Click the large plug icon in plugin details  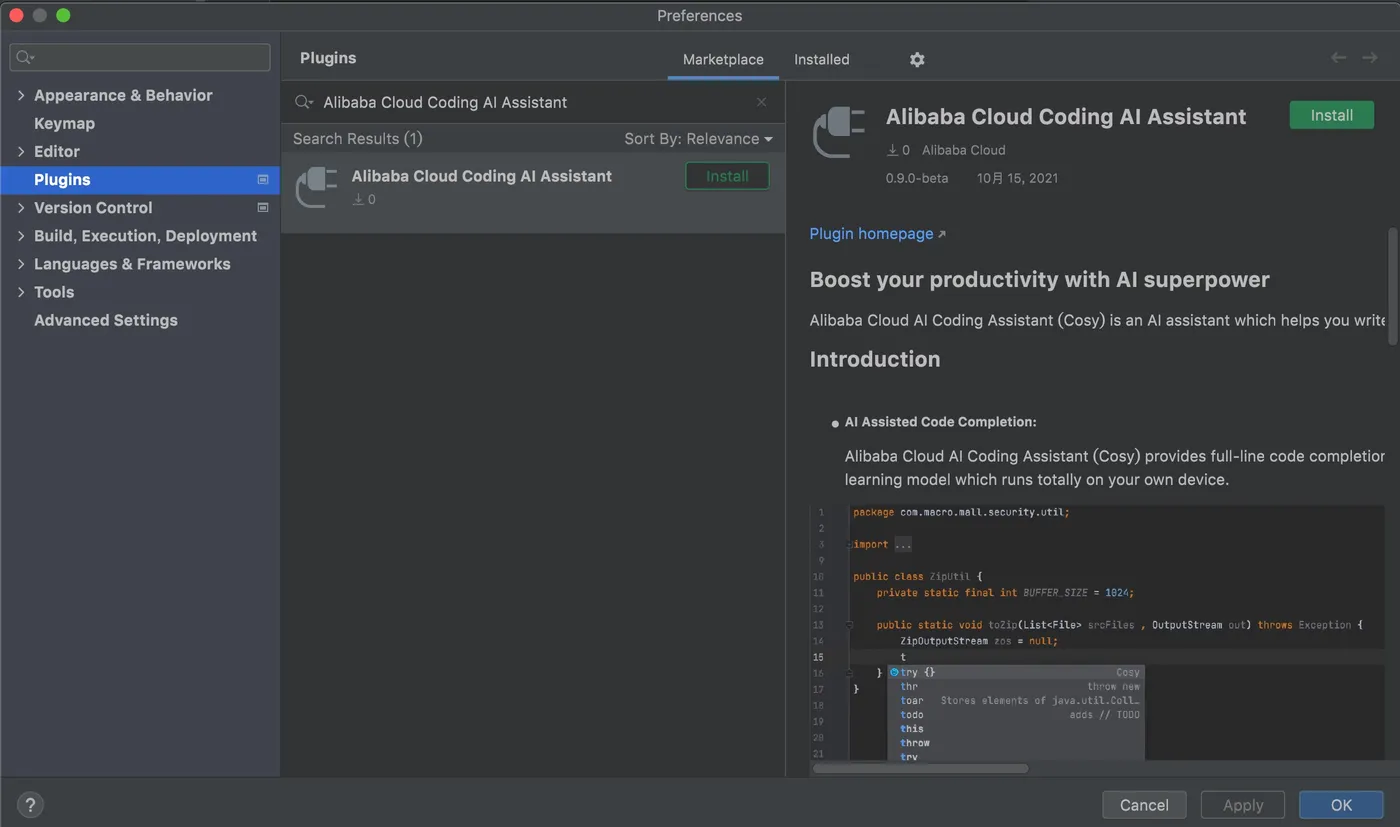pyautogui.click(x=838, y=132)
